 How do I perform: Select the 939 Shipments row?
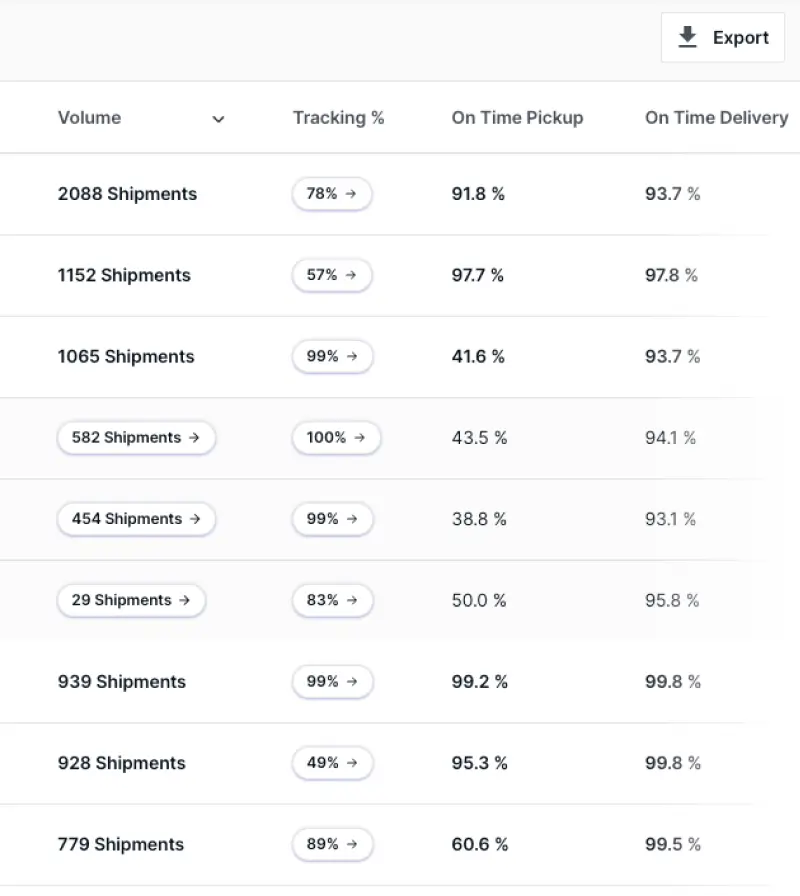point(122,682)
